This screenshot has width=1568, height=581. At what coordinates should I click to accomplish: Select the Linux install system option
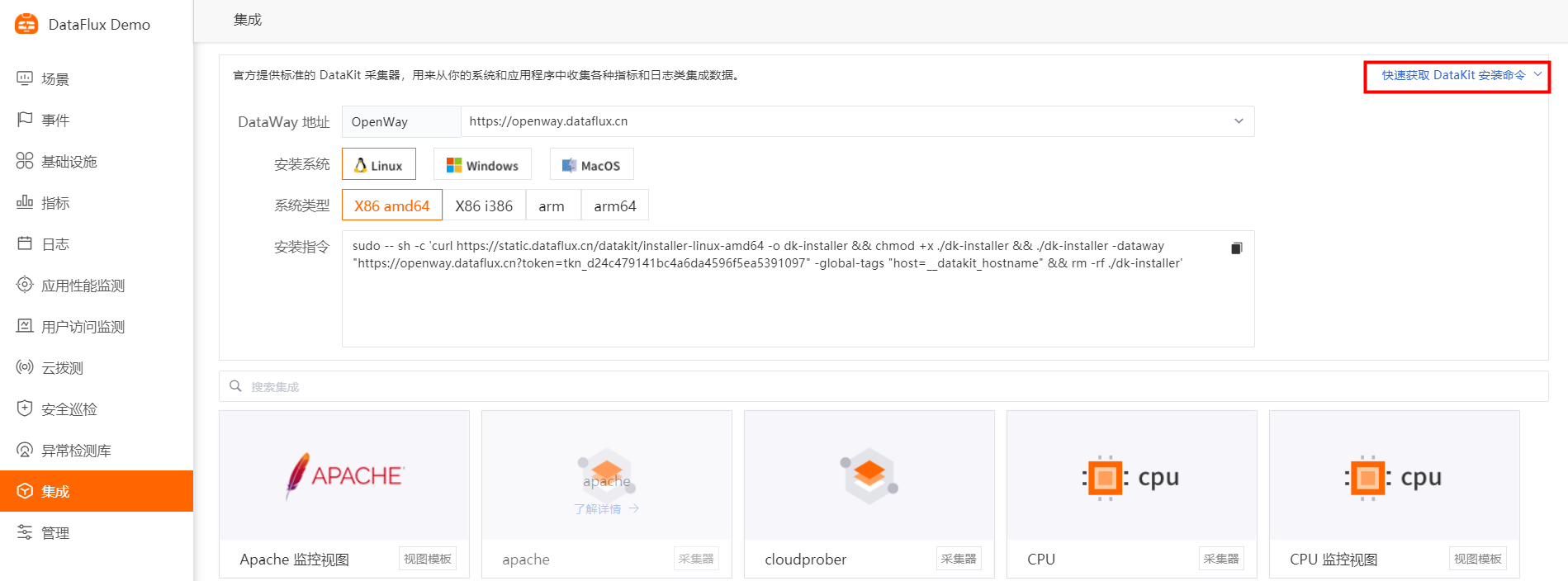[379, 164]
